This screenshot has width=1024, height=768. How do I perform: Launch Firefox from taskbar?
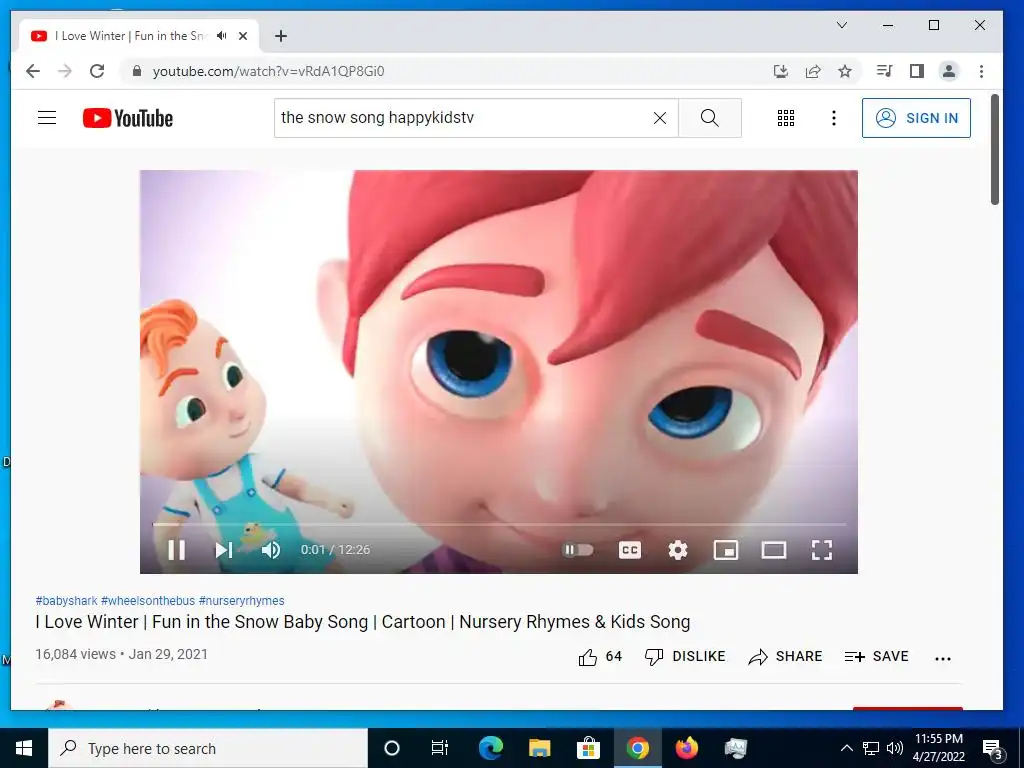pos(686,748)
